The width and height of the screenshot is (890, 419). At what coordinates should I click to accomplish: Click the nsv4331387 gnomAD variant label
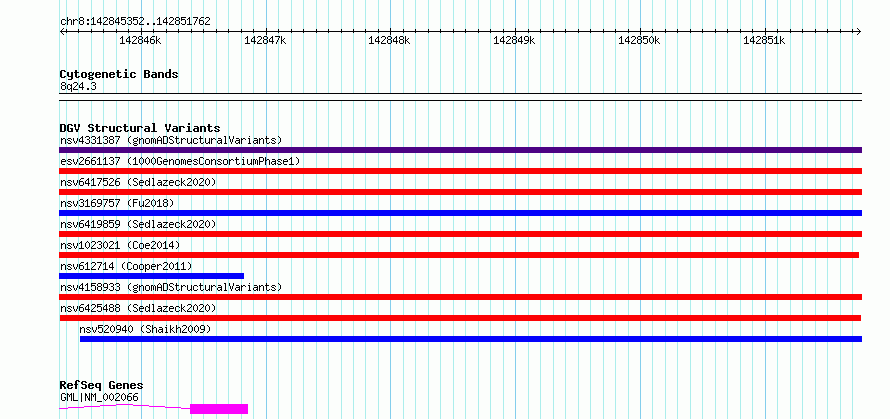pyautogui.click(x=171, y=140)
